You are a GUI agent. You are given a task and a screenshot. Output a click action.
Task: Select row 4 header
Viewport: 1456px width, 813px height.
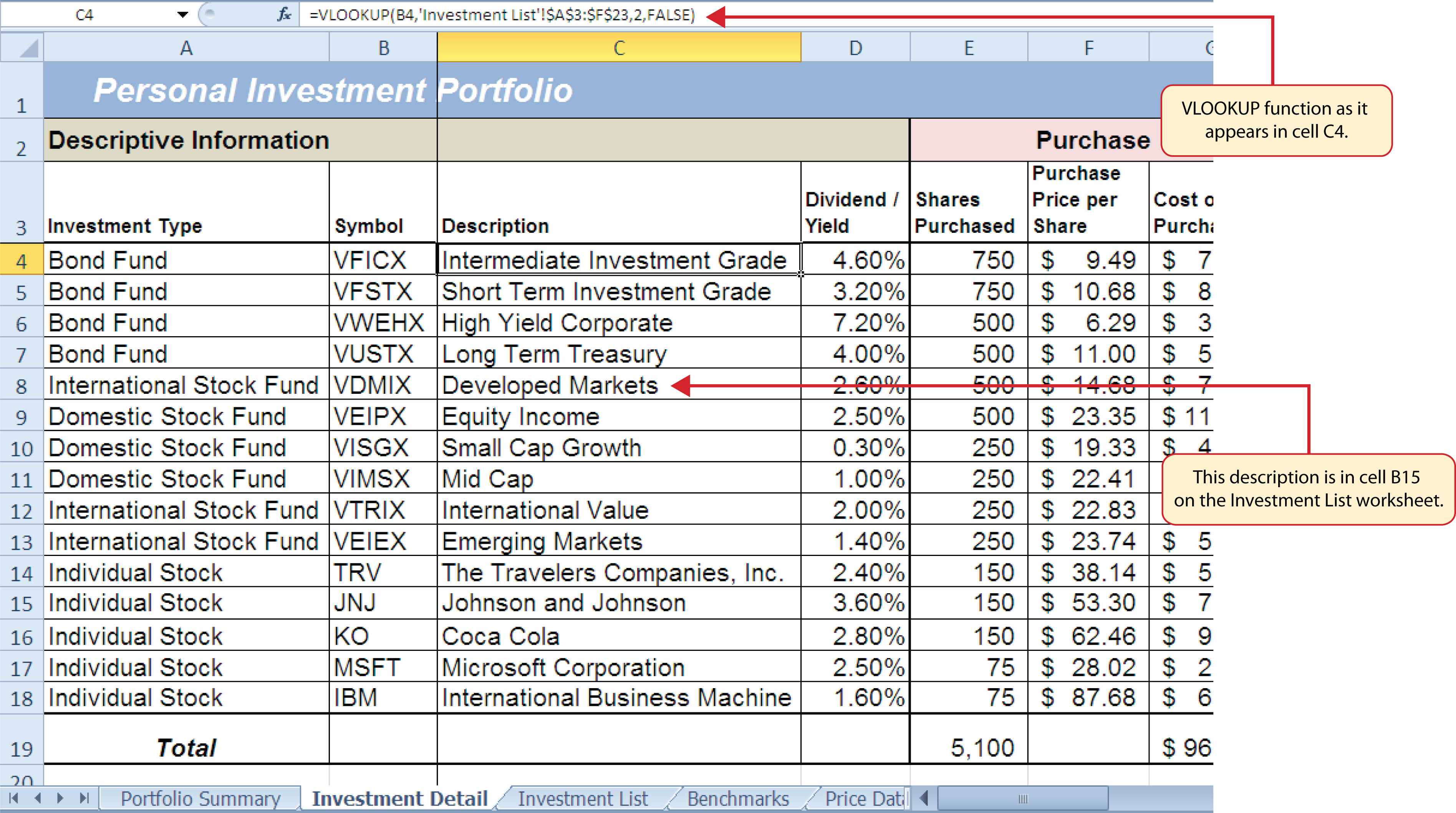pyautogui.click(x=22, y=260)
